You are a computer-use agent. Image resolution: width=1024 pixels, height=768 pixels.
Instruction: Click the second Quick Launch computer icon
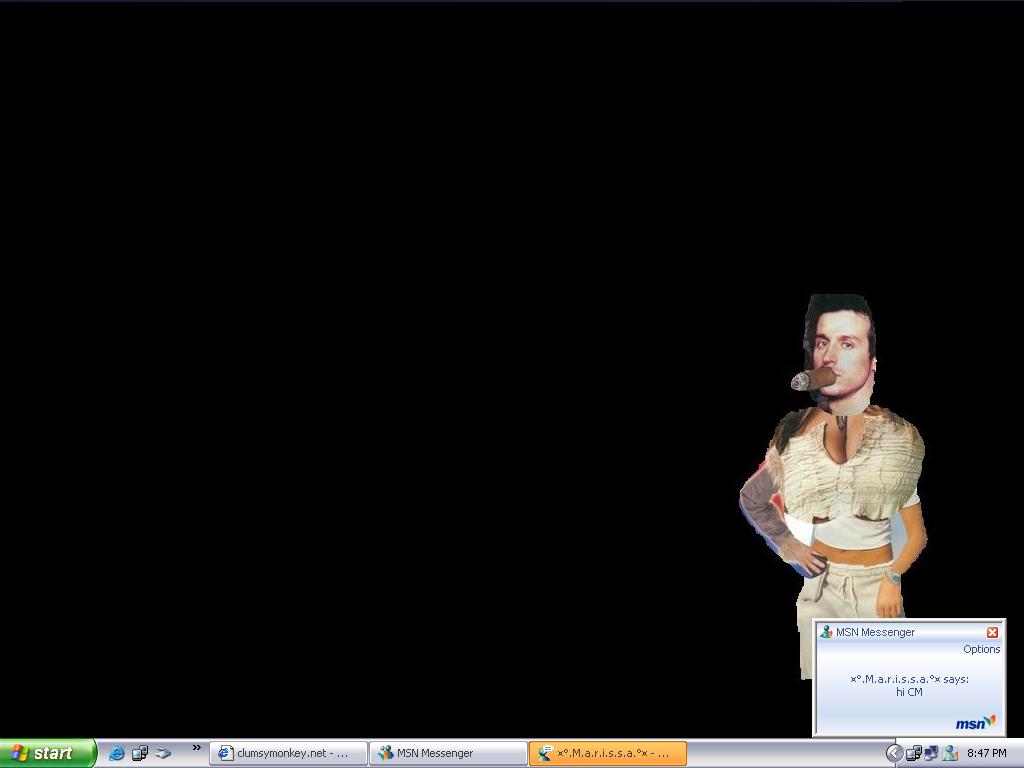[x=139, y=753]
